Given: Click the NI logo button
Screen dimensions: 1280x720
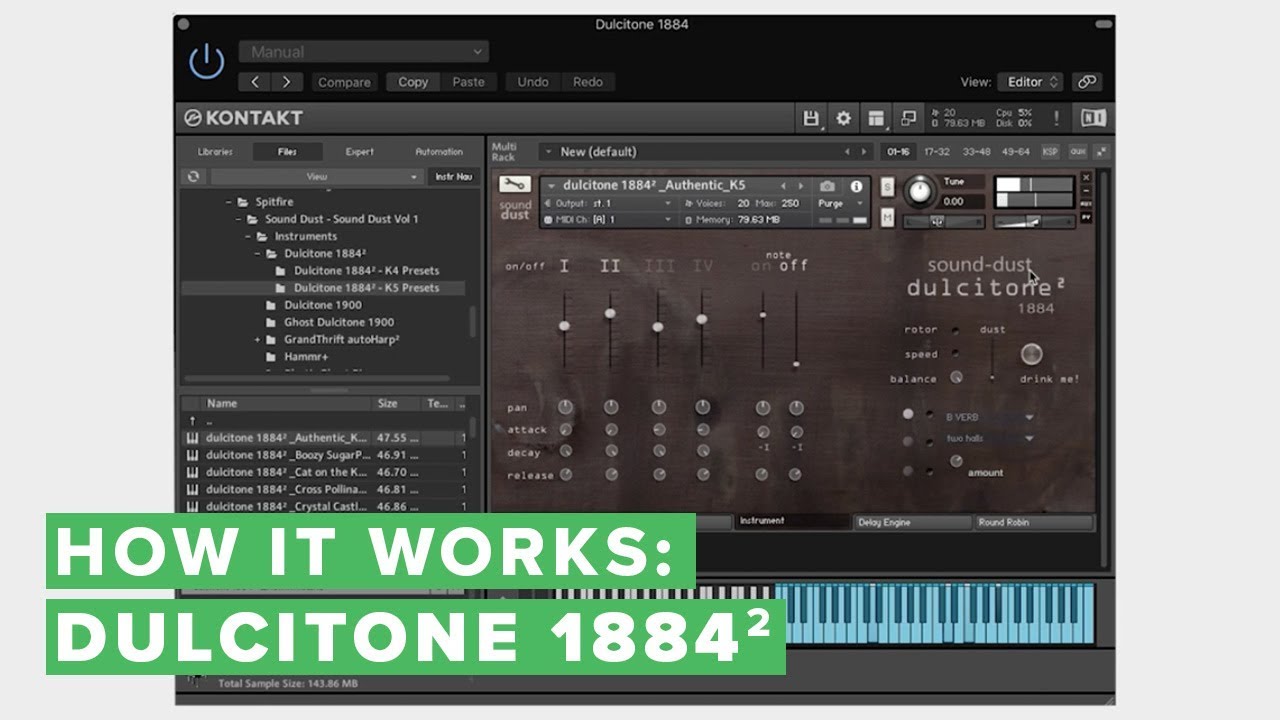Looking at the screenshot, I should click(x=1093, y=118).
